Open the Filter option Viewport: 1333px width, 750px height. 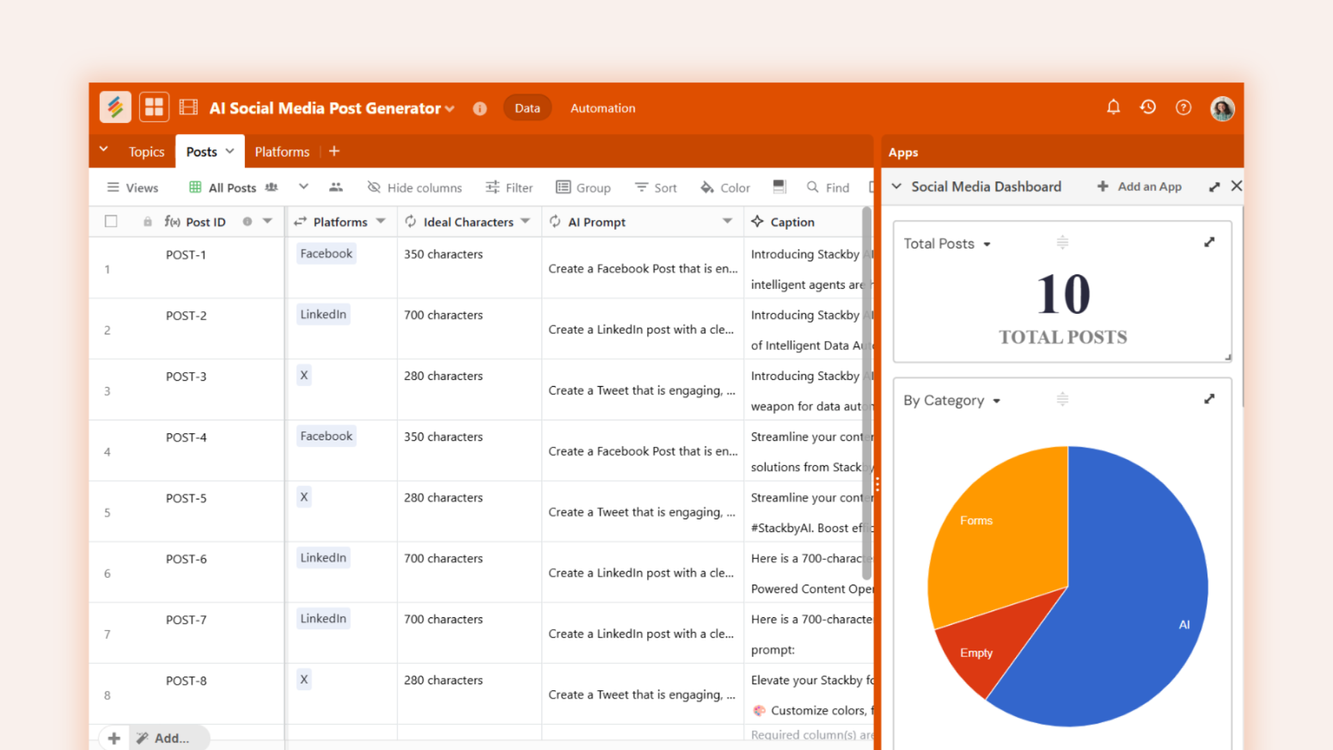[x=509, y=187]
